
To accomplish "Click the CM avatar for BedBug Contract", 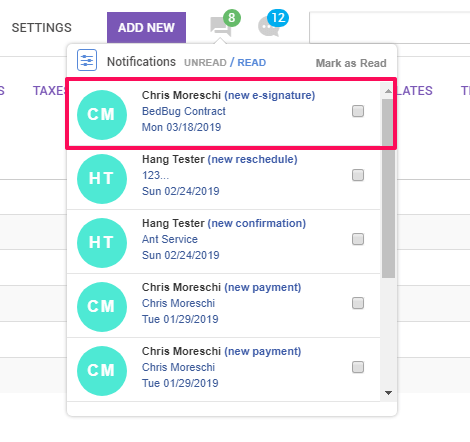I will 102,115.
